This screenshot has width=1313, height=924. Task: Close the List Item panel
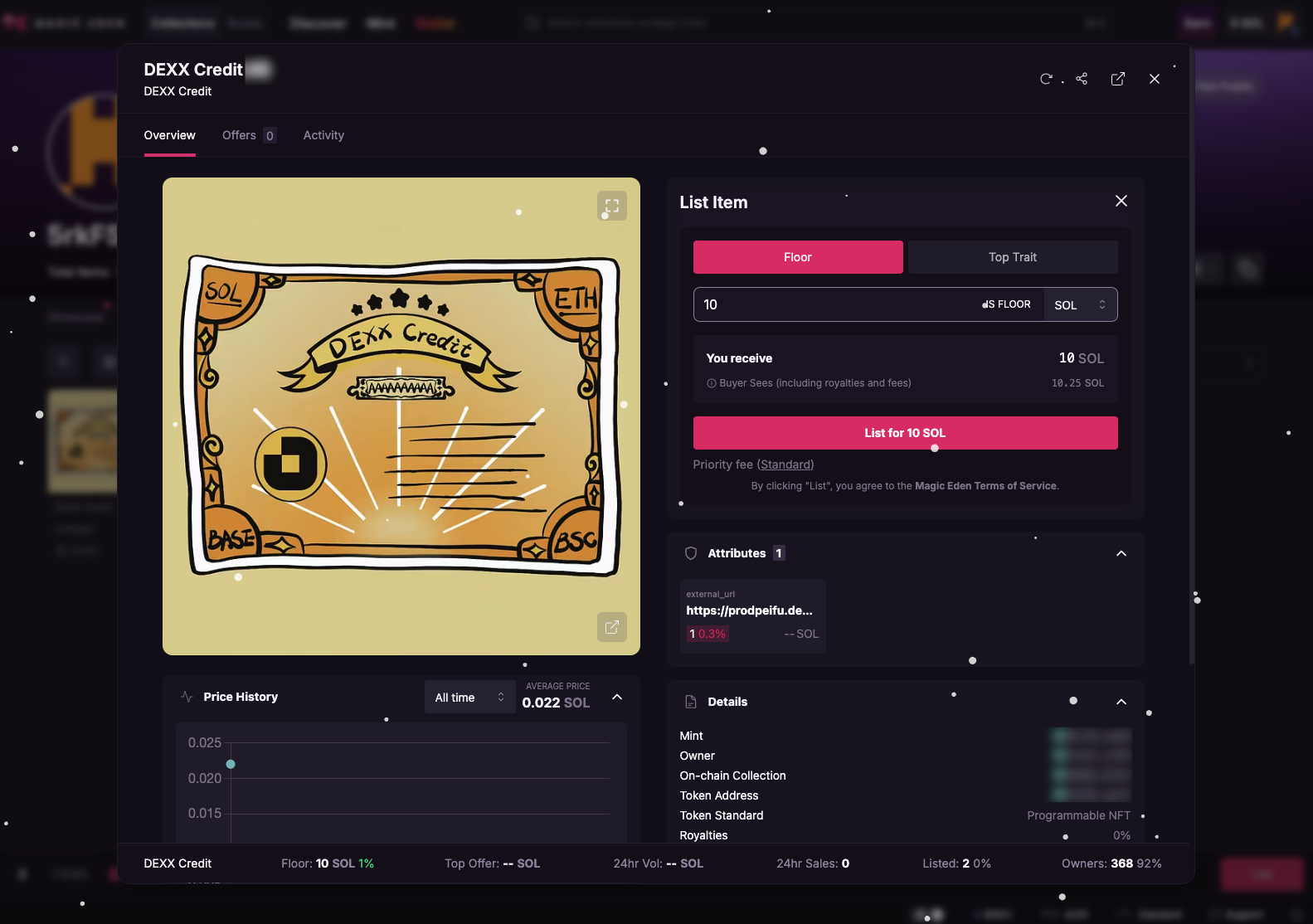[x=1121, y=201]
